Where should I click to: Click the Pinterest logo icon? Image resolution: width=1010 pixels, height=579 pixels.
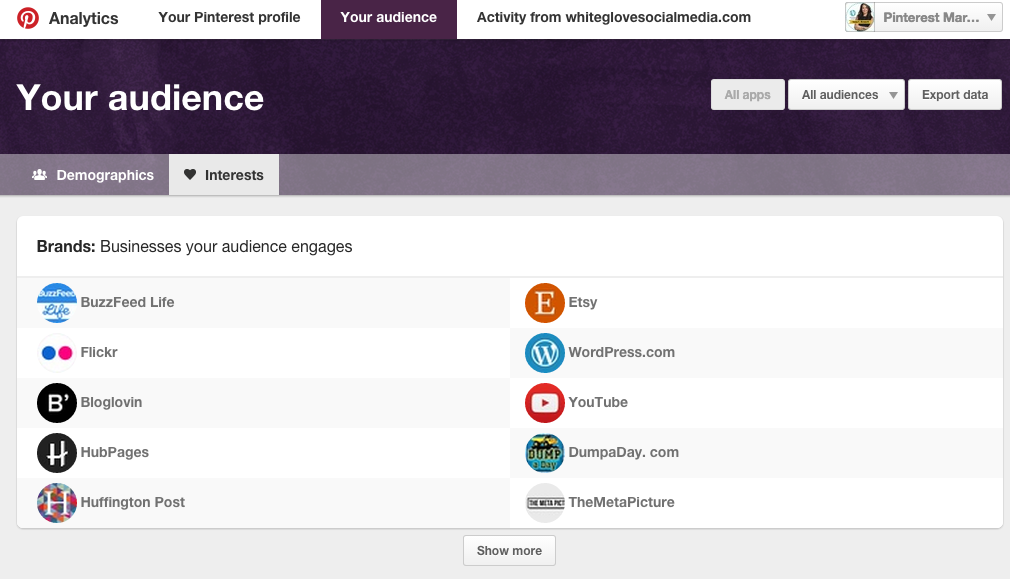(28, 18)
